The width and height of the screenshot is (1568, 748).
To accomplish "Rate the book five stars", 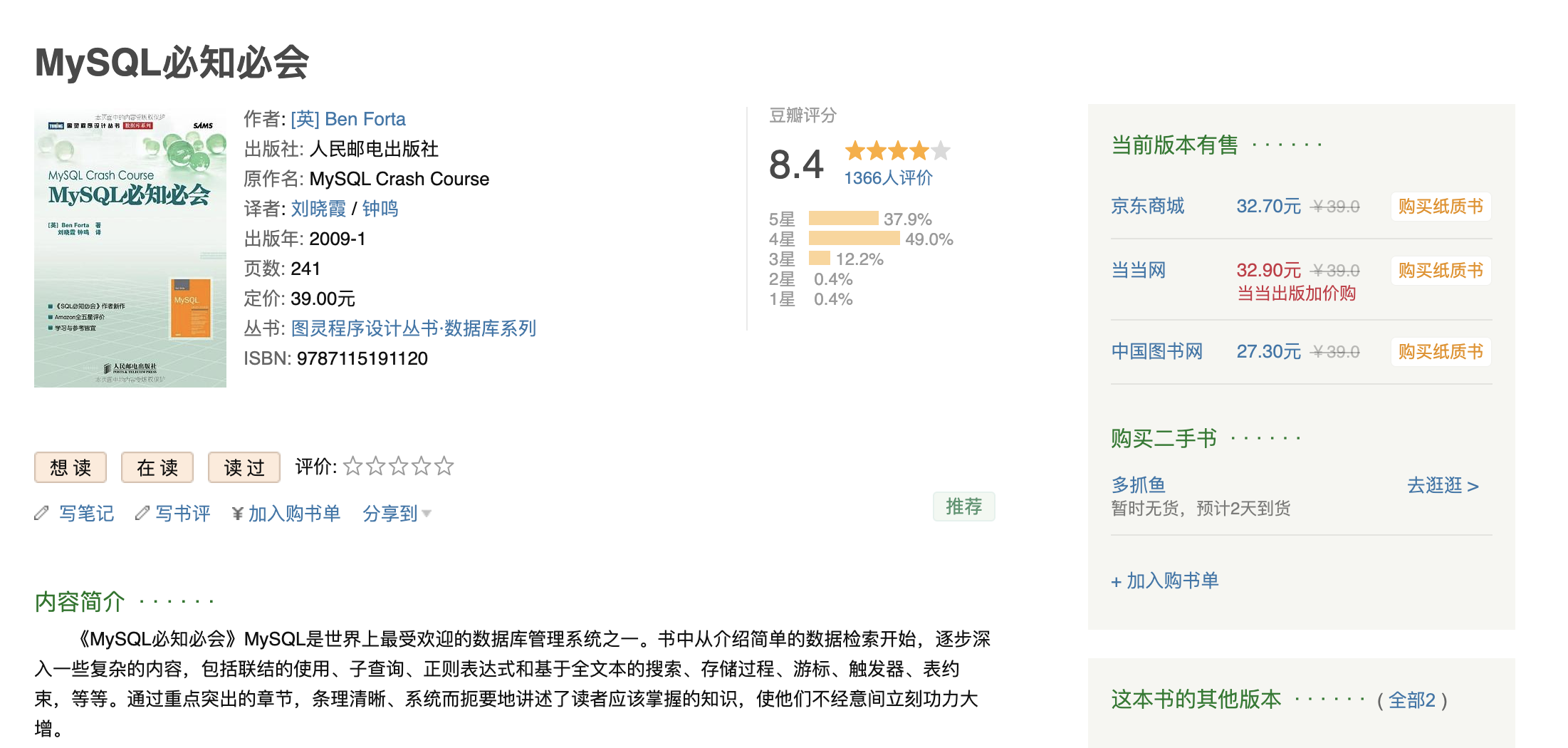I will 444,467.
